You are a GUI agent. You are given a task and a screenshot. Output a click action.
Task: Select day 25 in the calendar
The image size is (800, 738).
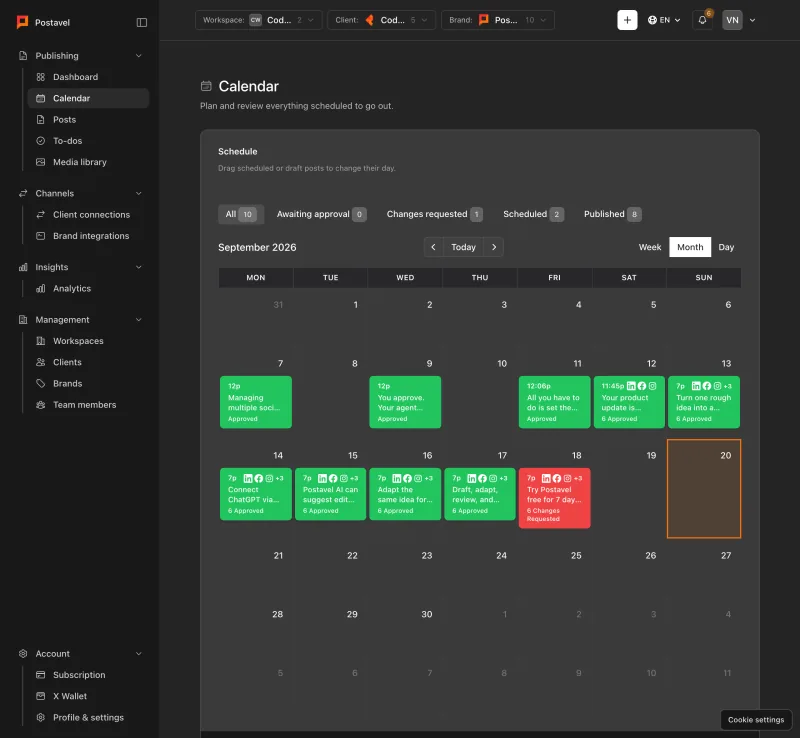pyautogui.click(x=555, y=569)
